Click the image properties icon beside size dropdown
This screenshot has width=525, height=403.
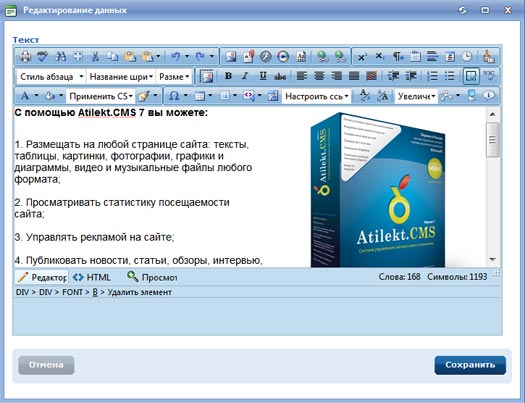[x=207, y=76]
